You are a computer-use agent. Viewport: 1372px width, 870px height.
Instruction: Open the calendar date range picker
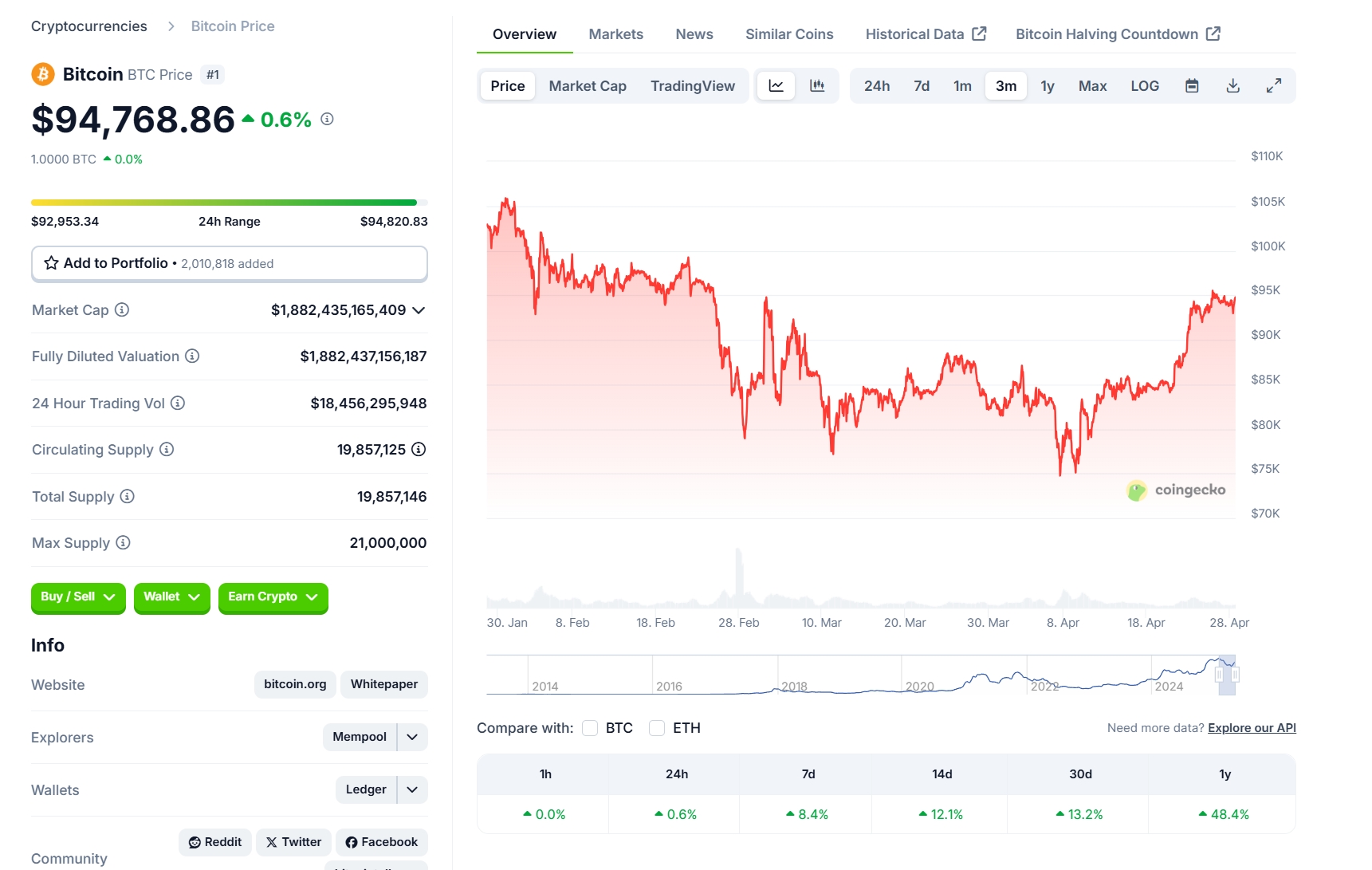coord(1192,85)
